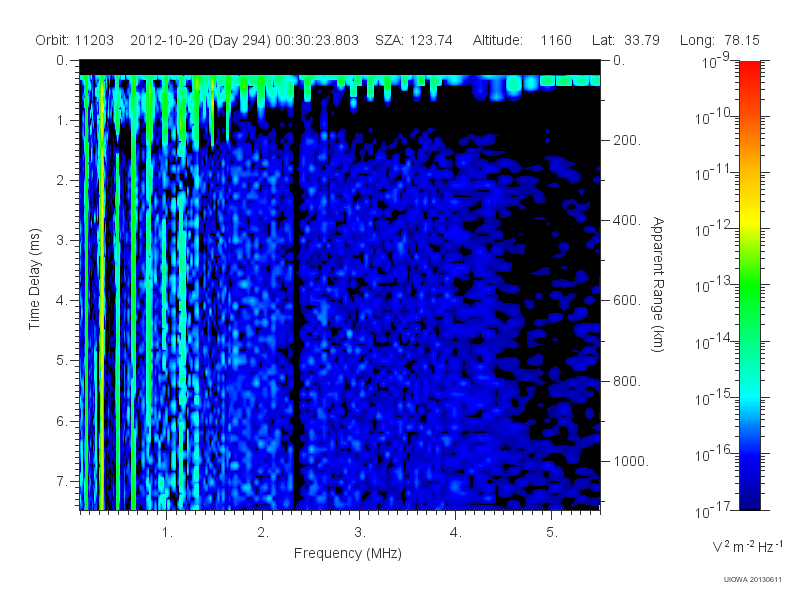
Task: Click the color bar label 10^-13
Action: (713, 284)
